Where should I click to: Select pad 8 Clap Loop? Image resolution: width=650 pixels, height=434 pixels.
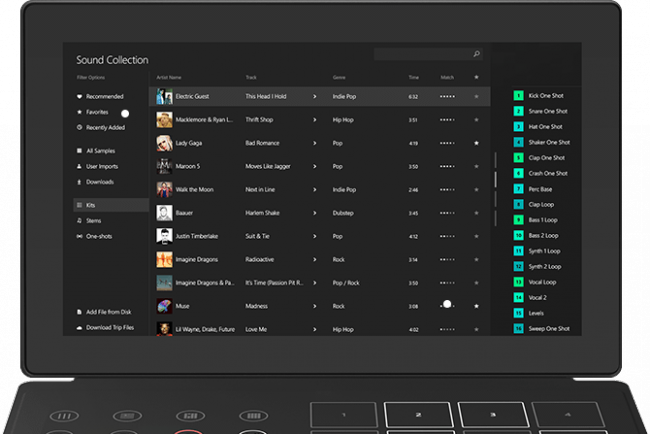pos(534,204)
